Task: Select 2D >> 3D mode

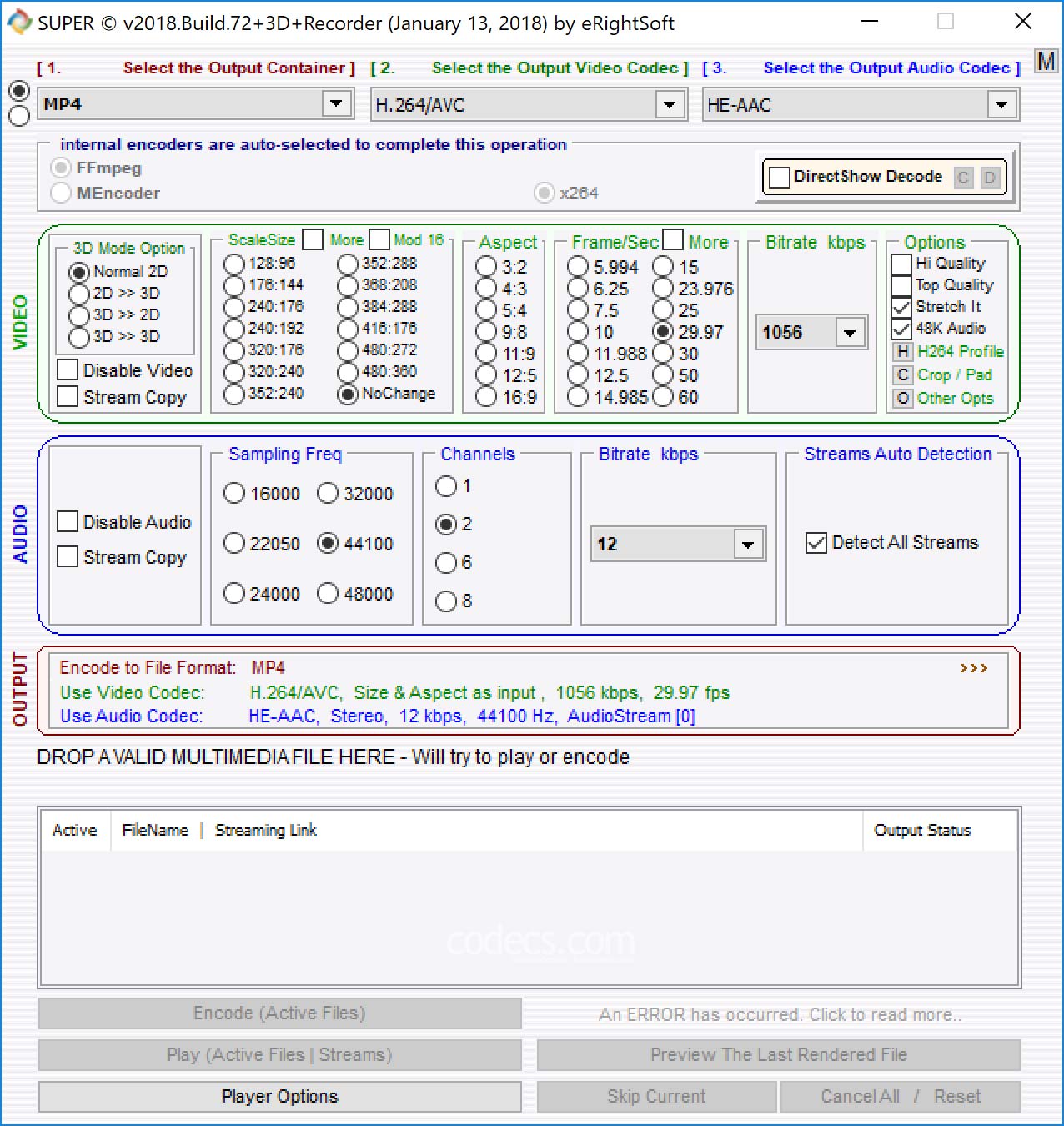Action: click(79, 294)
